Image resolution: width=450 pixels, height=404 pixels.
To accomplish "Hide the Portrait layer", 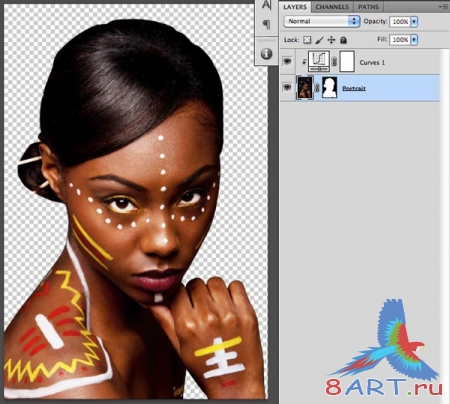I will tap(287, 87).
